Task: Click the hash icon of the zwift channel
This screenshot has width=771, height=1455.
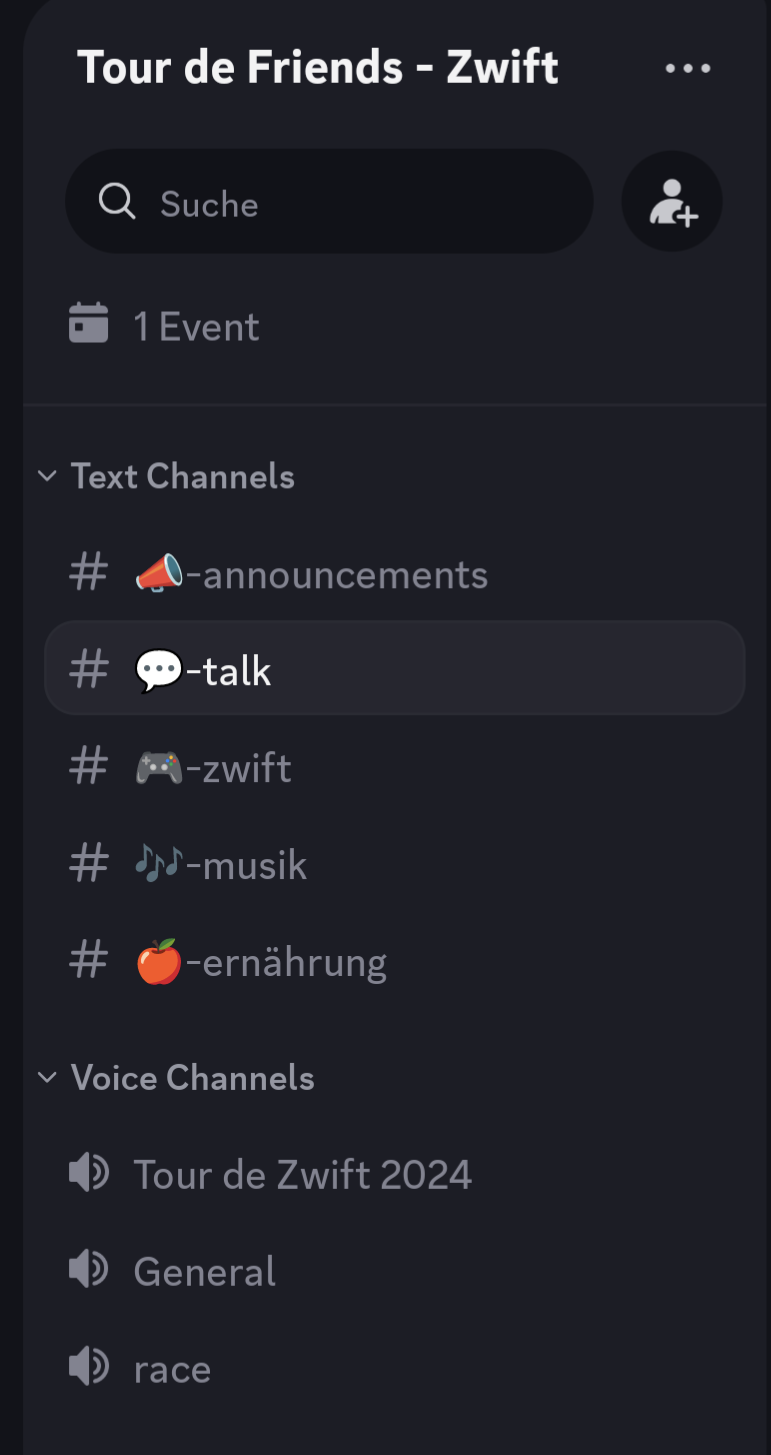Action: pos(89,768)
